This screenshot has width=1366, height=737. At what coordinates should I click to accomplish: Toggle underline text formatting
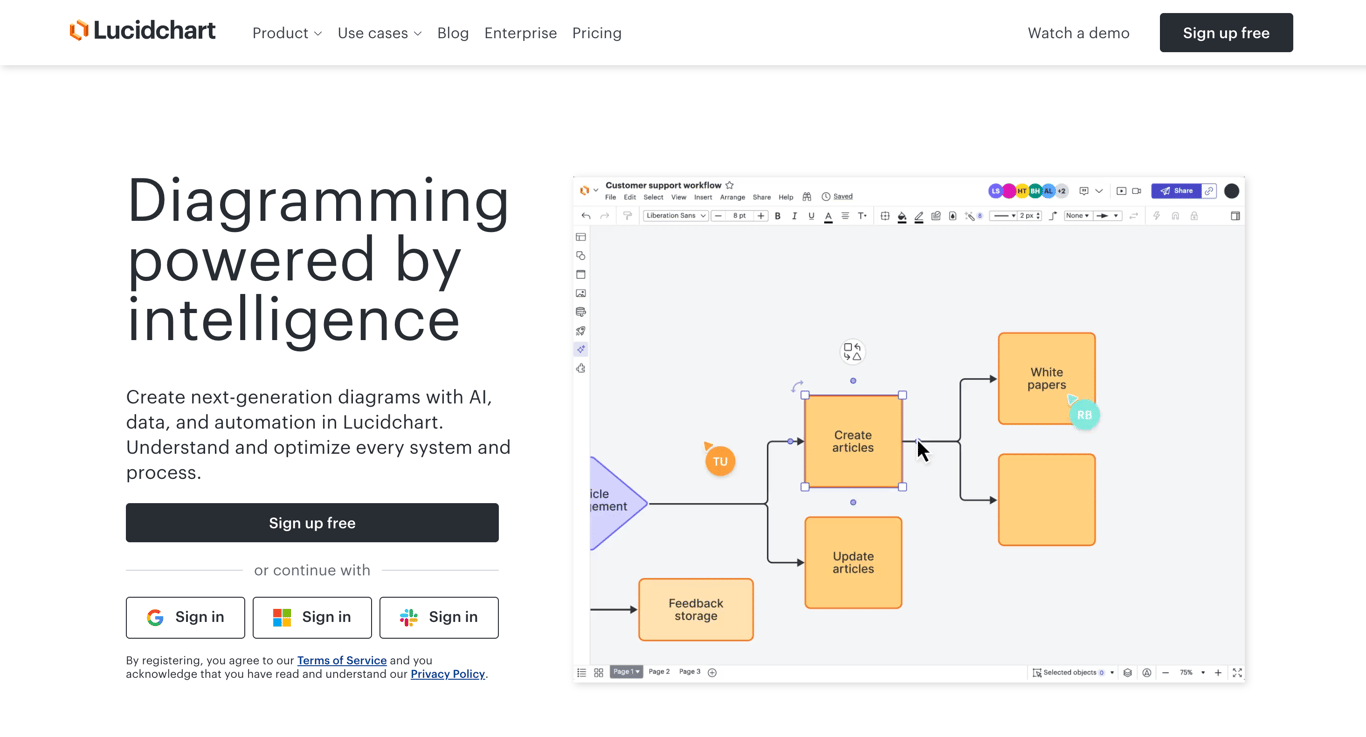(811, 215)
